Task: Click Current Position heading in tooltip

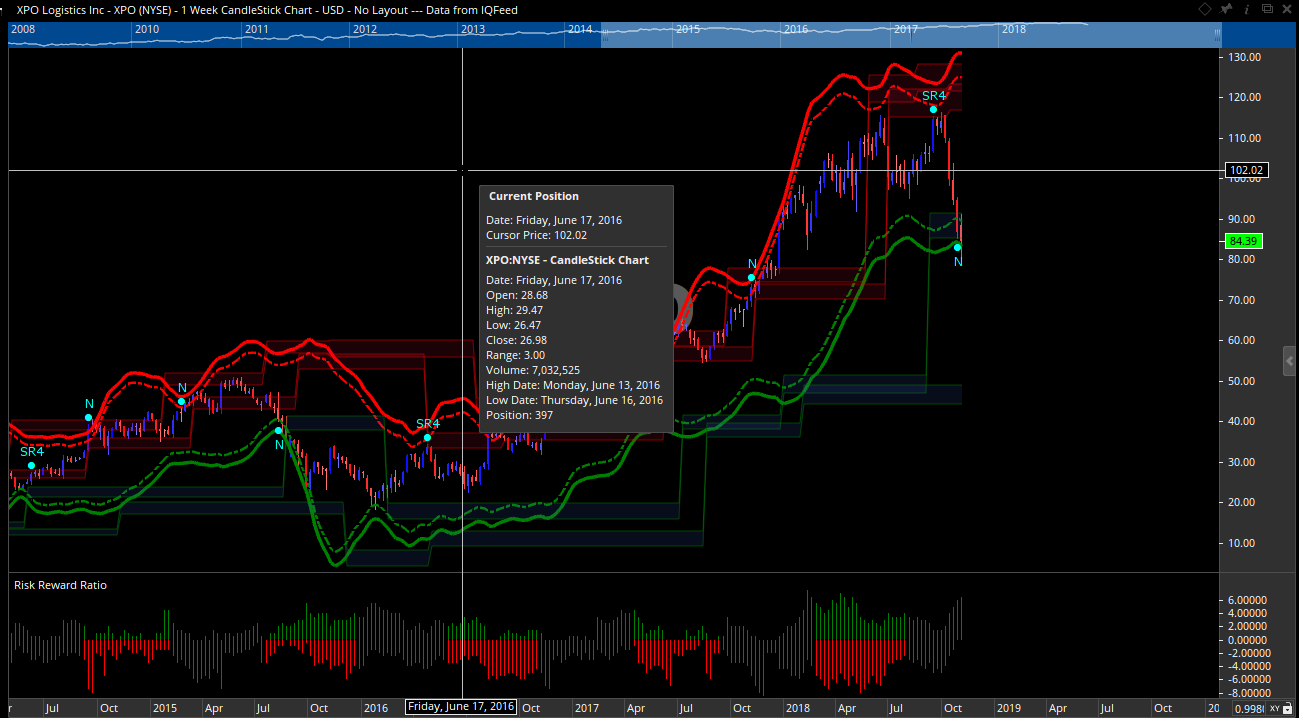Action: [x=534, y=196]
